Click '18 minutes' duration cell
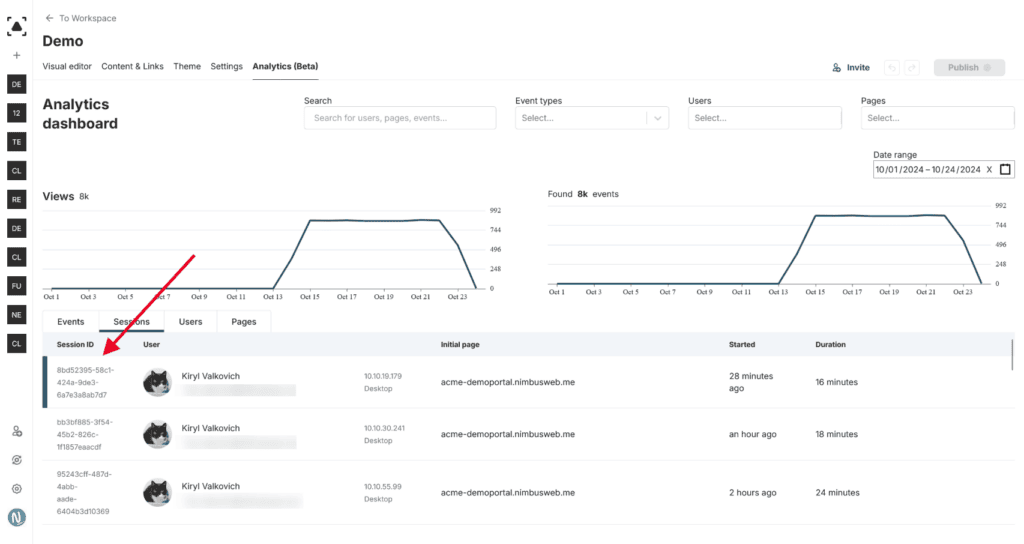The image size is (1024, 544). (837, 434)
